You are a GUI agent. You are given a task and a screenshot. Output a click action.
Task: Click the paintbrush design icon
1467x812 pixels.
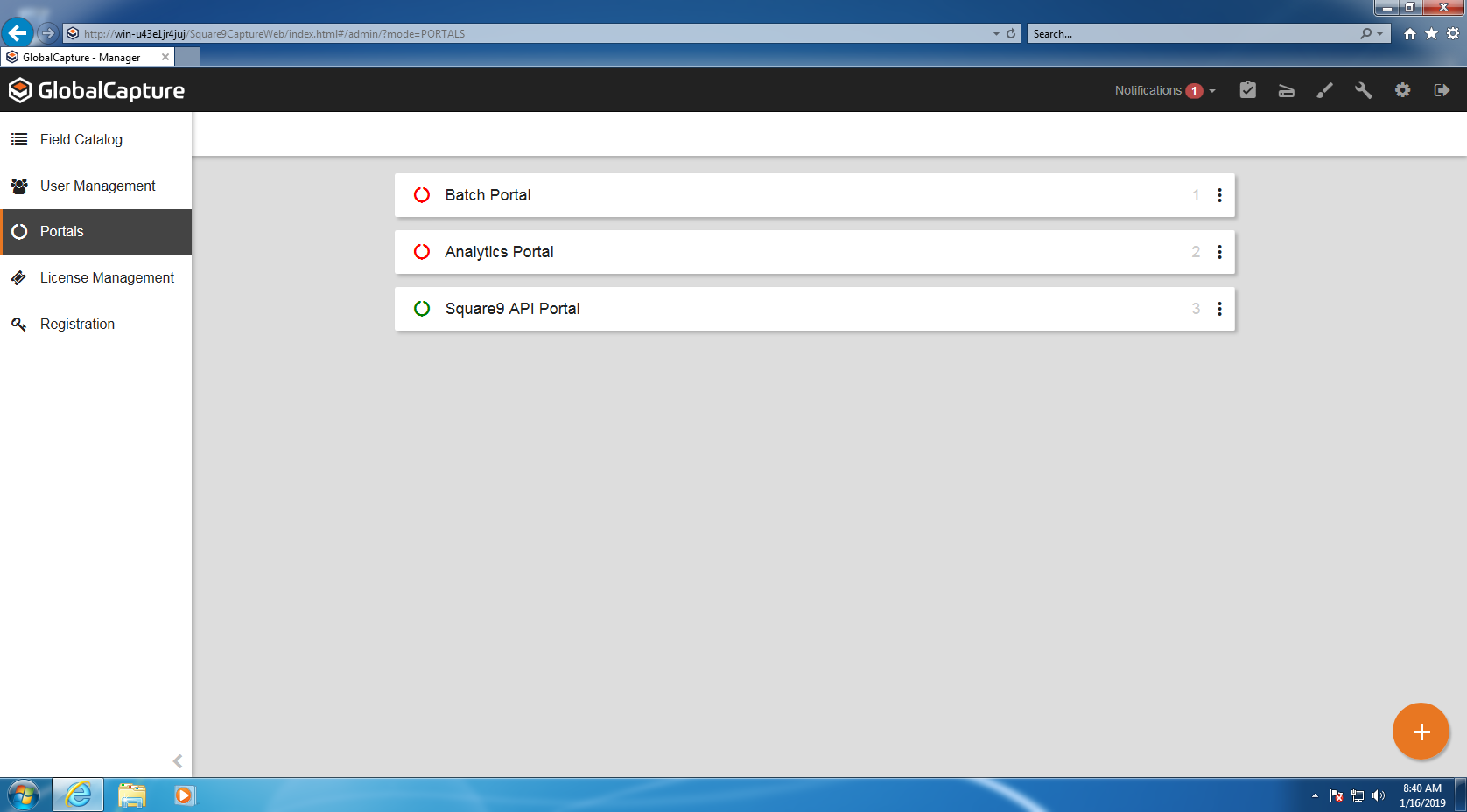pyautogui.click(x=1324, y=90)
